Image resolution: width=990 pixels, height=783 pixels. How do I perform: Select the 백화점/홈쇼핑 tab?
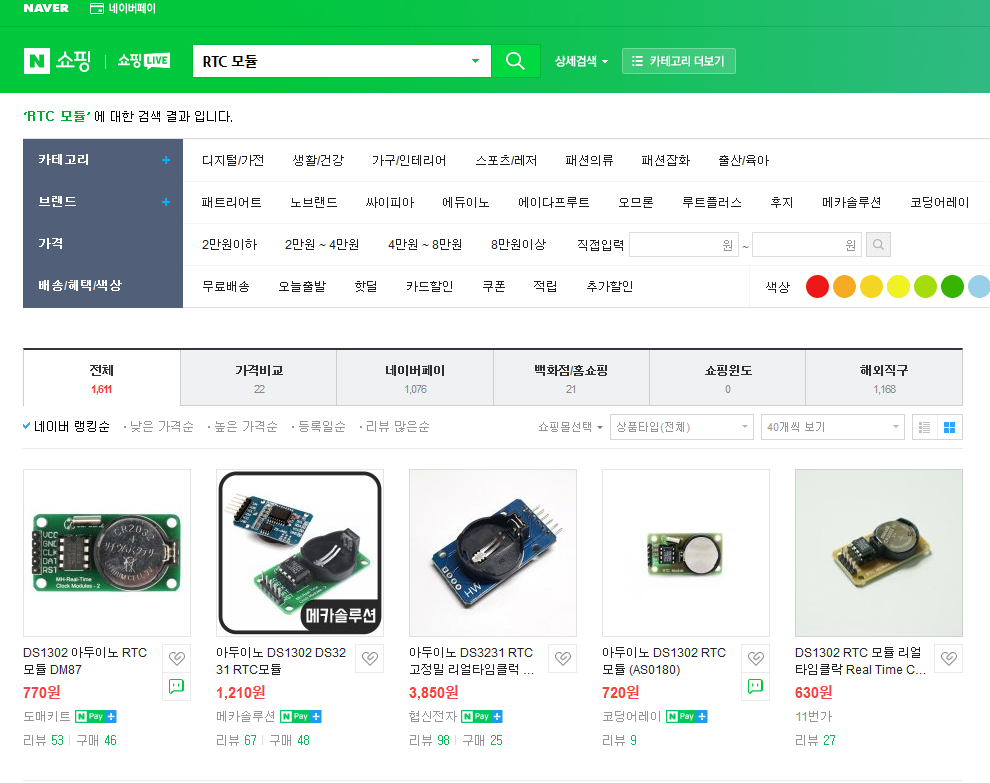coord(571,378)
